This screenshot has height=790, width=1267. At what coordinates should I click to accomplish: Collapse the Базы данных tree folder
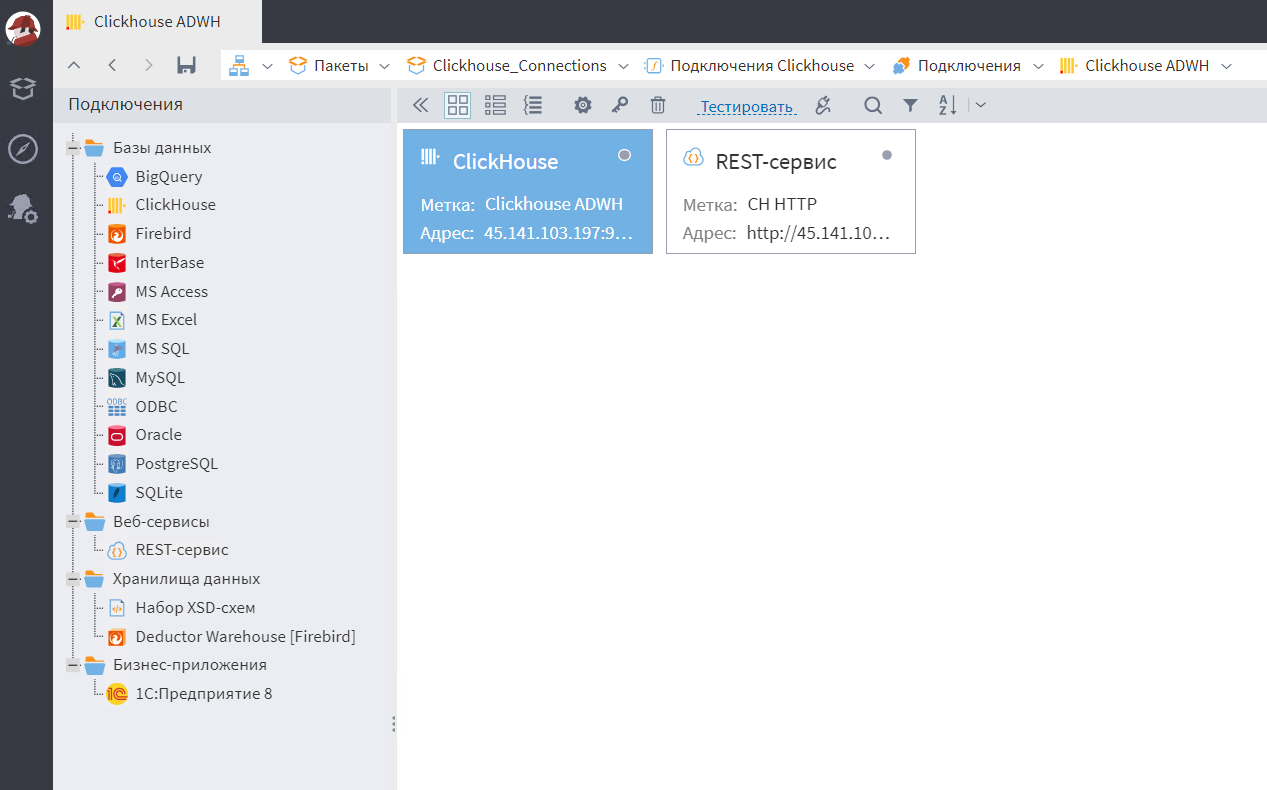(73, 148)
